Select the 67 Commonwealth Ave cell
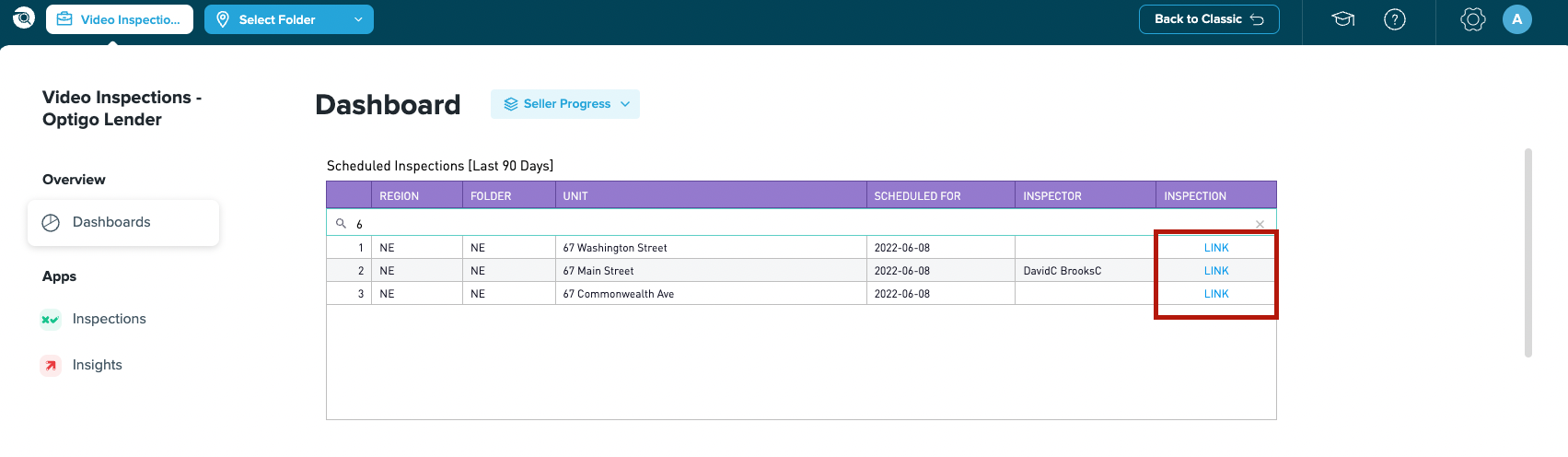 711,294
